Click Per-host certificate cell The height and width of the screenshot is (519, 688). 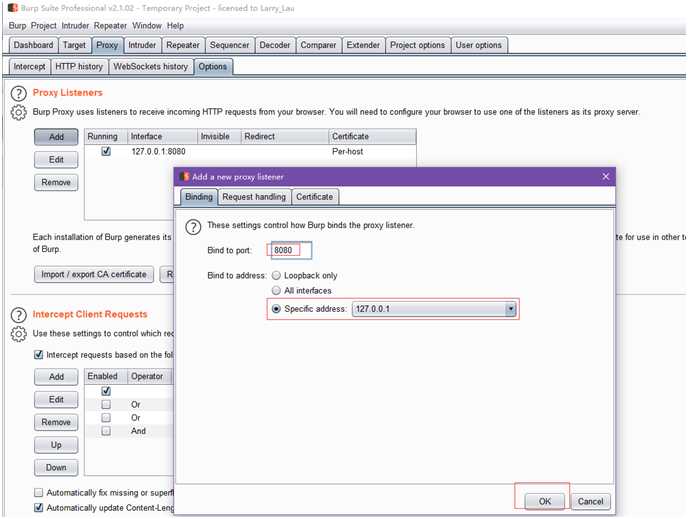coord(348,151)
